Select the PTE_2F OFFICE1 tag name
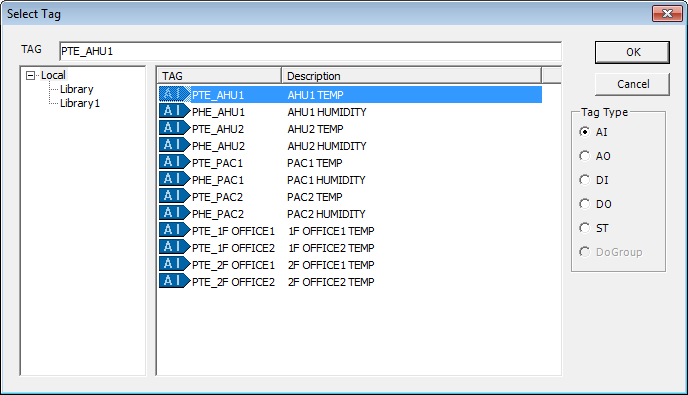688x395 pixels. coord(233,265)
